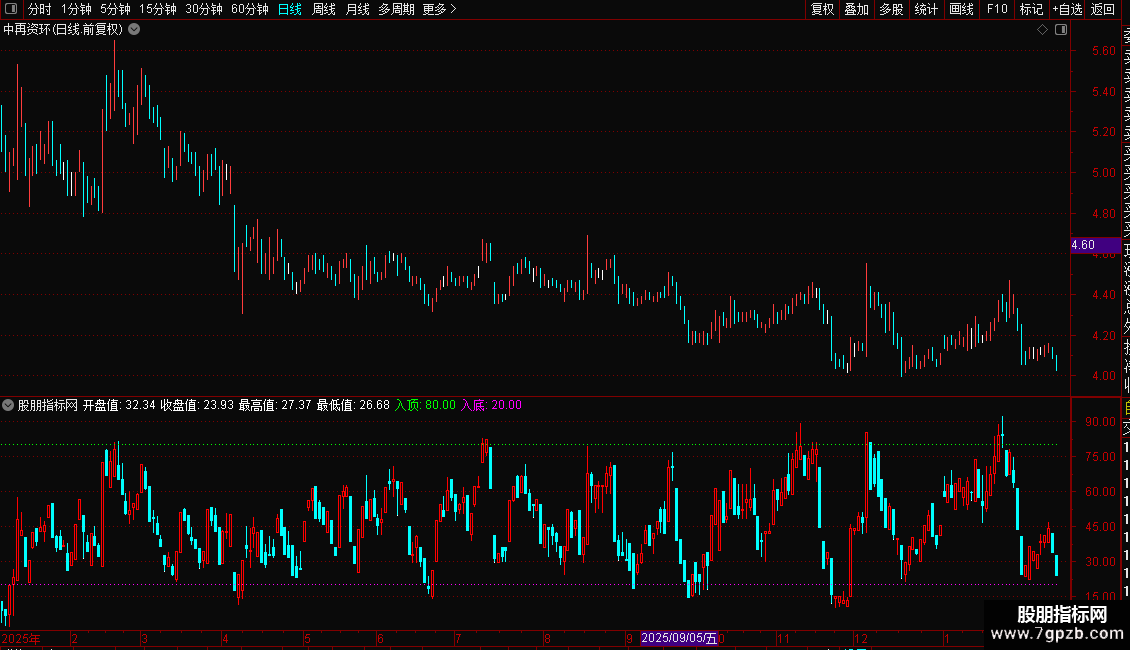The image size is (1130, 650).
Task: Click the 开盘值: 32.34 indicator value
Action: point(119,405)
